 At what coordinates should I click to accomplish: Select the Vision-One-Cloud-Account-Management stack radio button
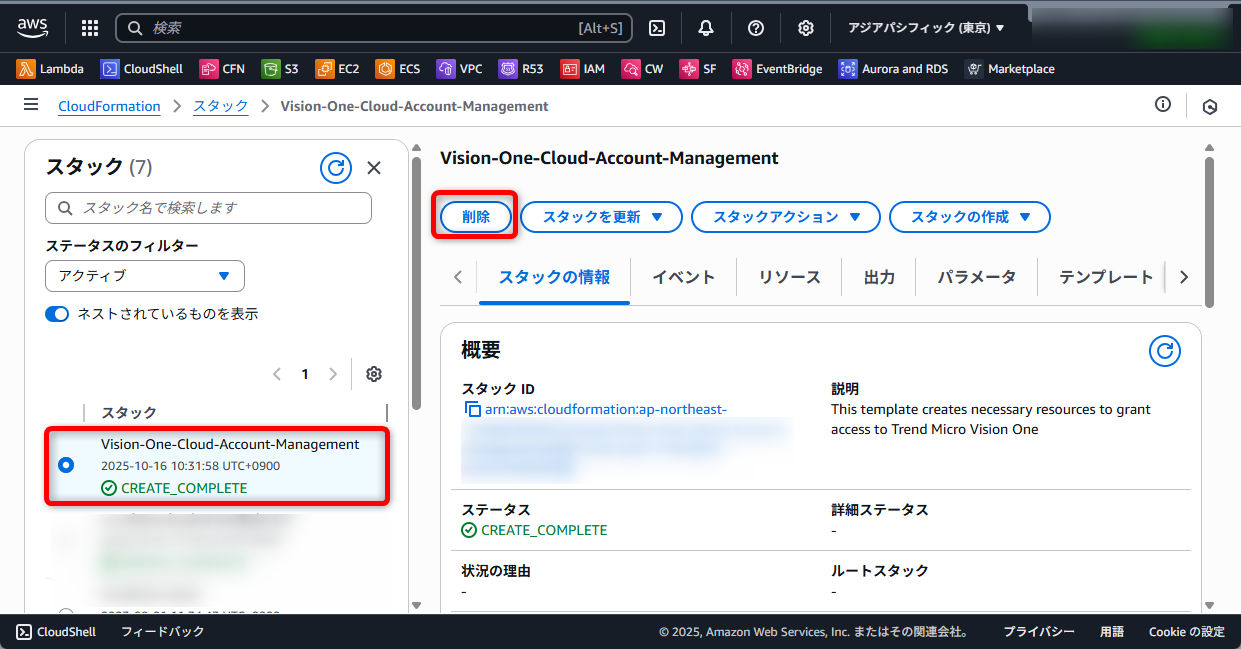[x=66, y=465]
